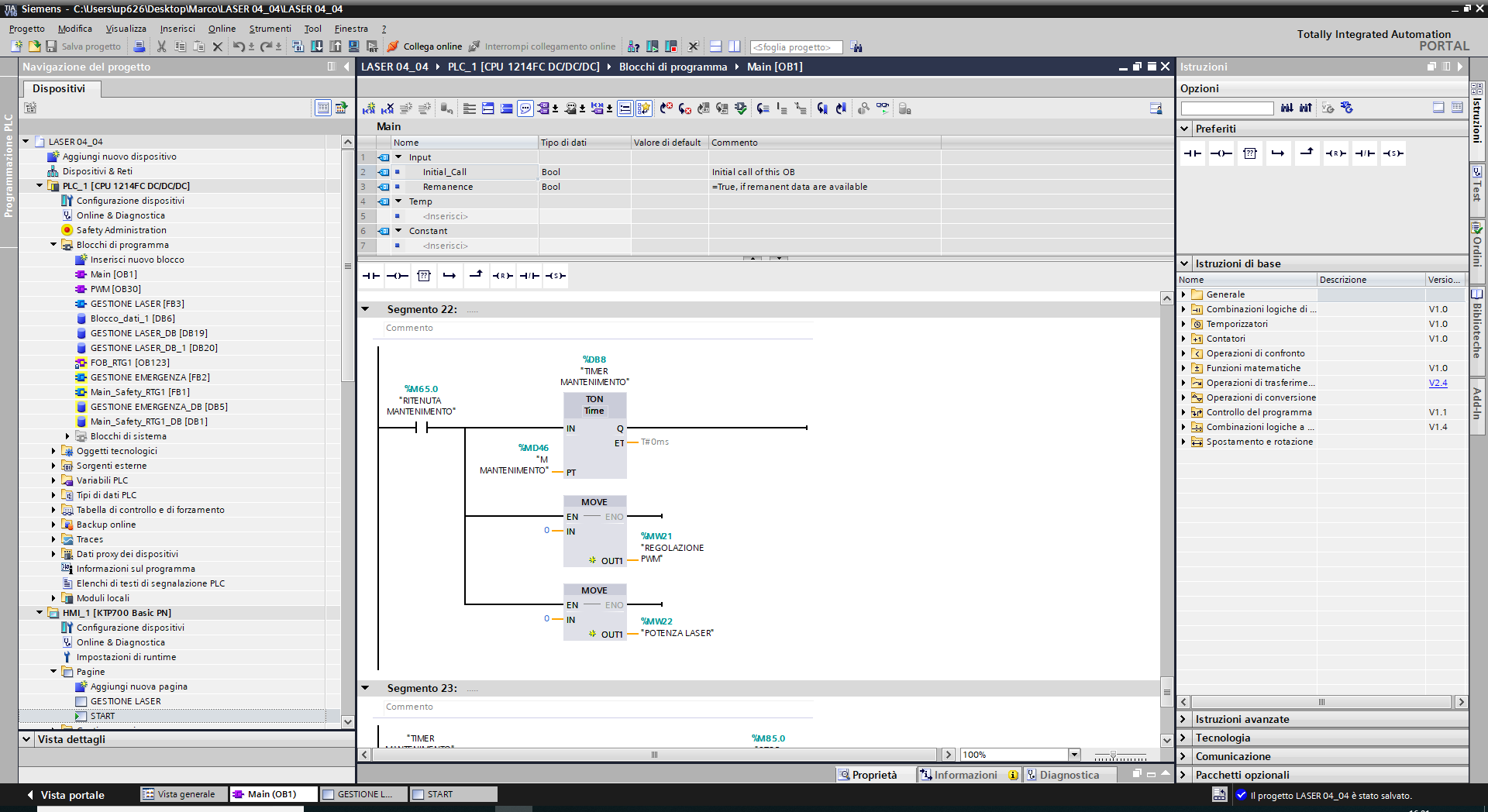Click the Split editor horizontally icon
This screenshot has width=1488, height=812.
(x=715, y=46)
